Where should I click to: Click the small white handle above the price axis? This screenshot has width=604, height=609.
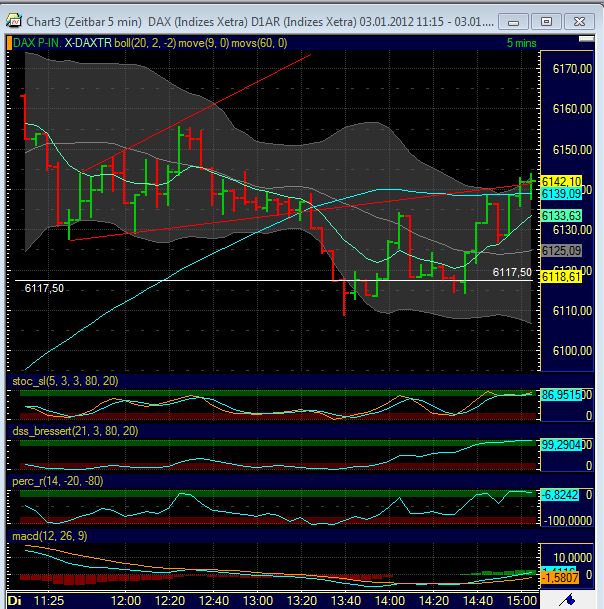586,38
